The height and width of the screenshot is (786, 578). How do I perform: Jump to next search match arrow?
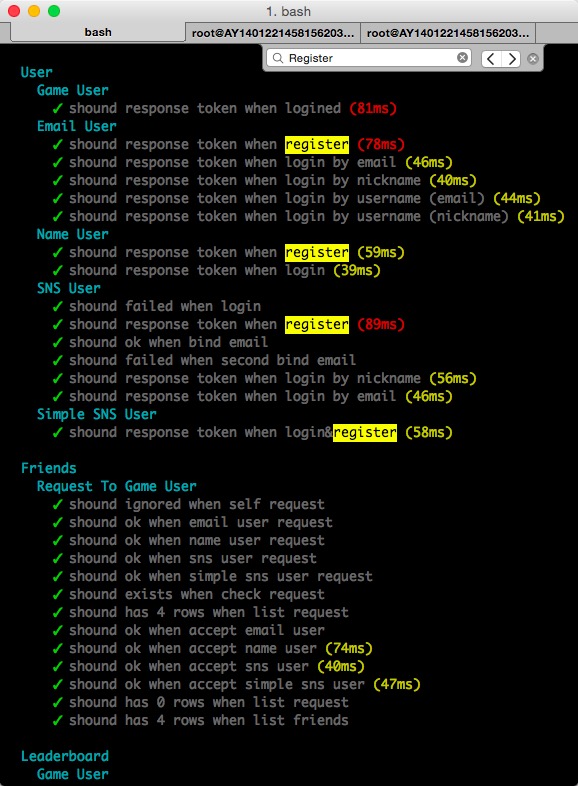(511, 59)
